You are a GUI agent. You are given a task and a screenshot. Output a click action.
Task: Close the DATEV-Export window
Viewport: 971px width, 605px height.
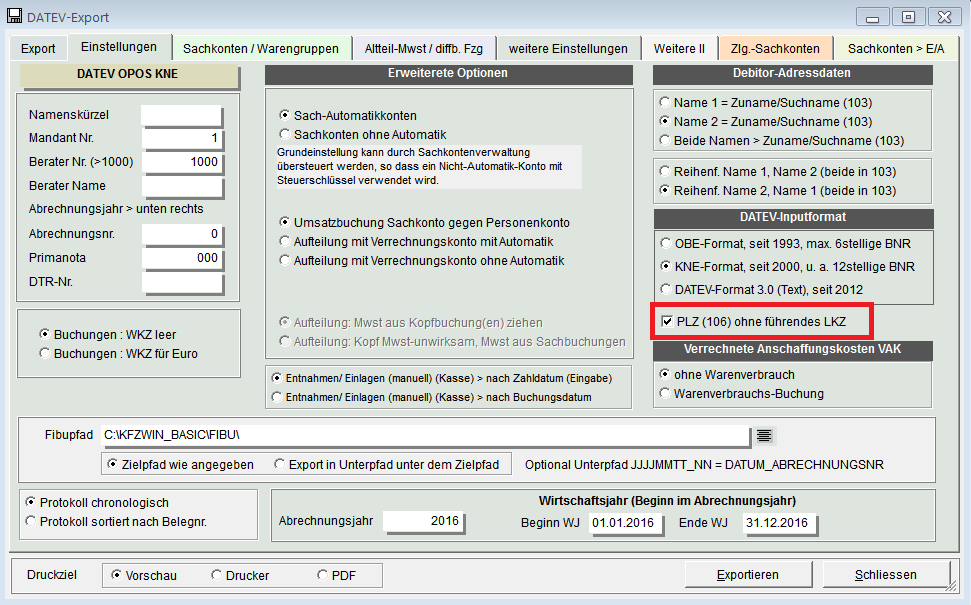click(944, 17)
